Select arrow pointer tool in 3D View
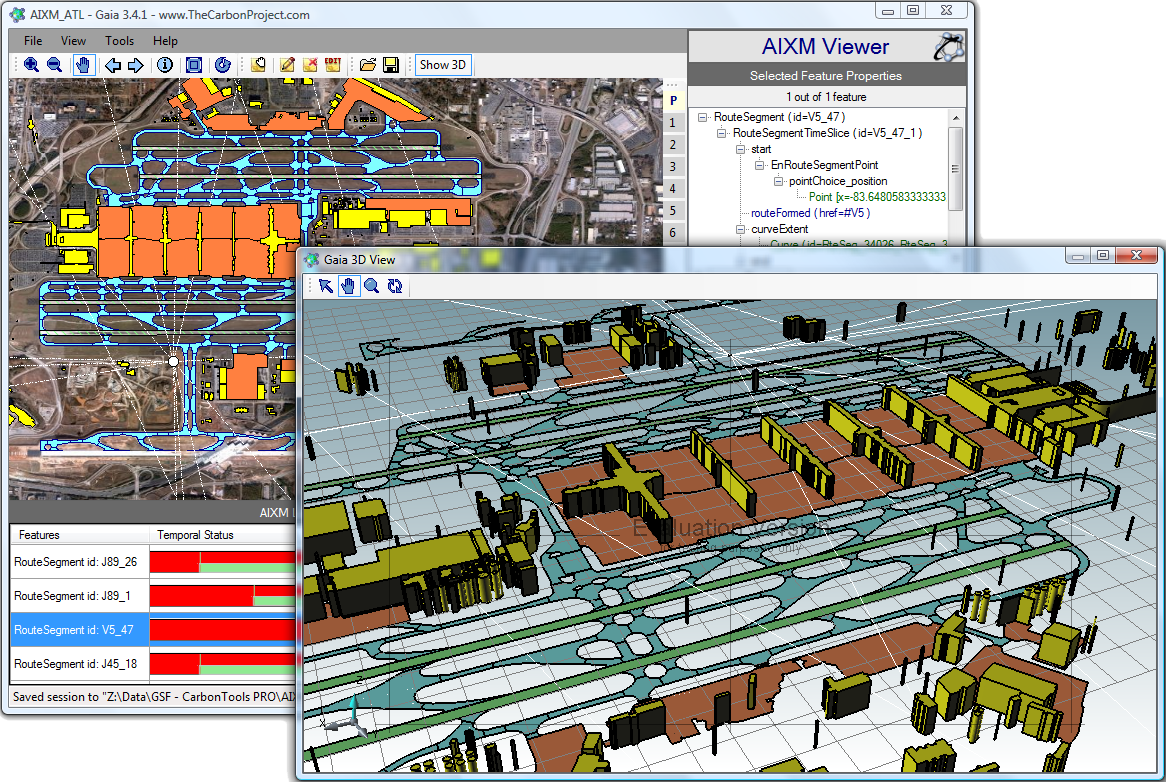 326,286
